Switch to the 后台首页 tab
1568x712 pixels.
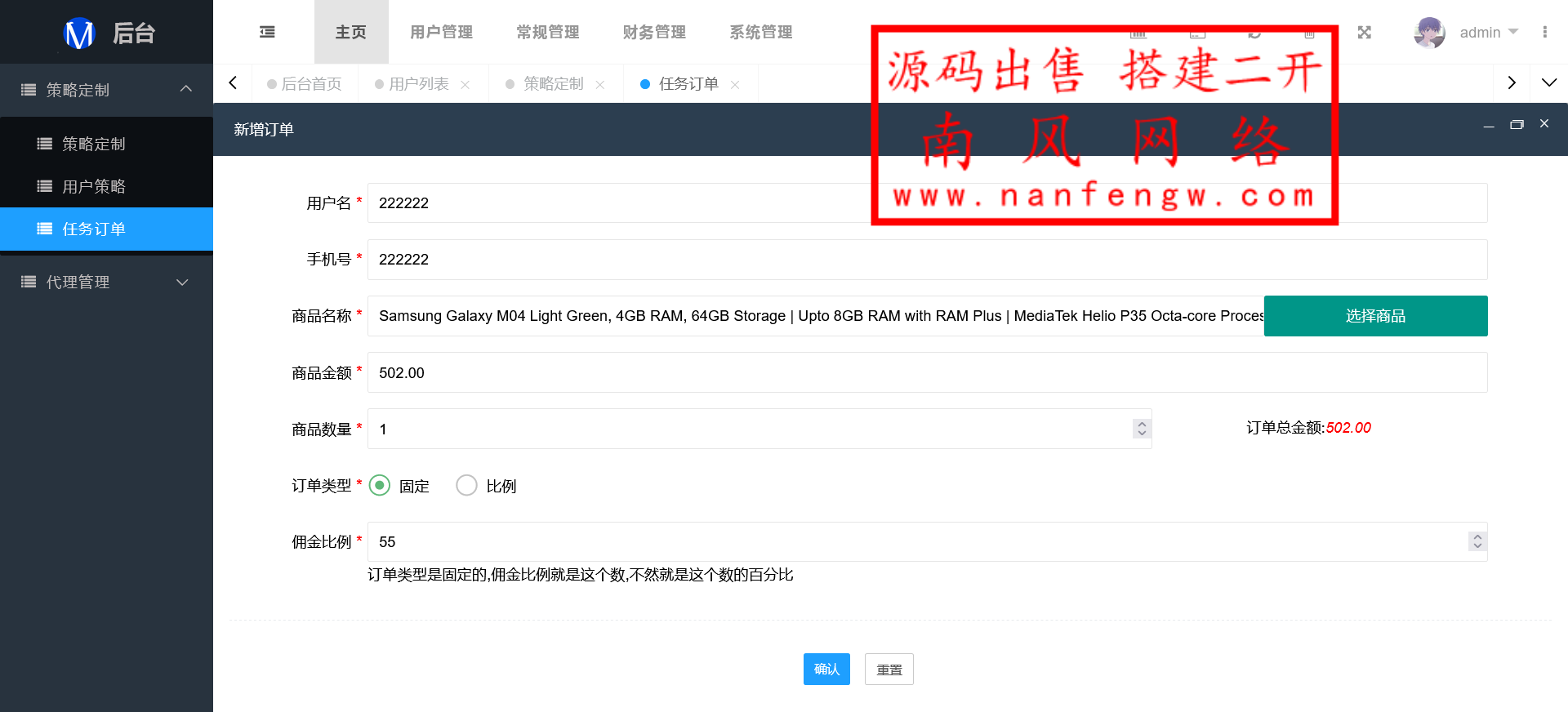[x=305, y=84]
